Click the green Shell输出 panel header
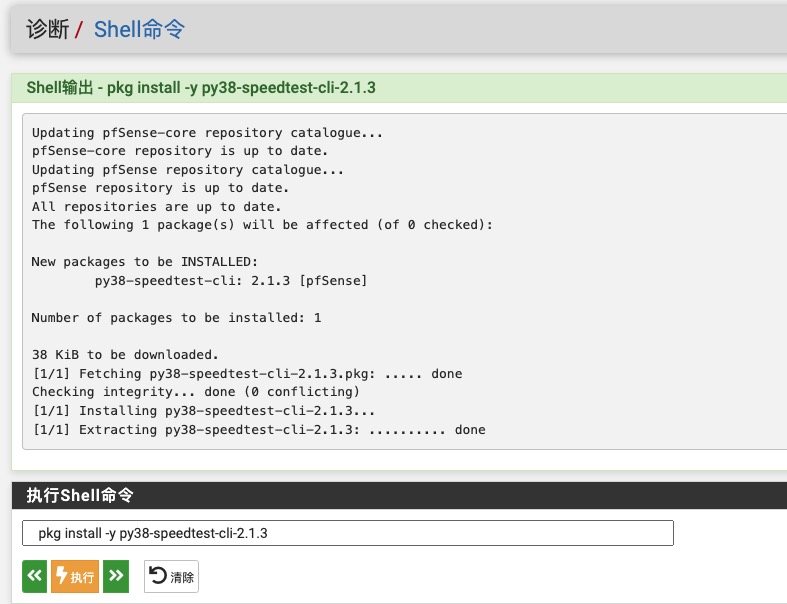787x604 pixels. click(201, 87)
